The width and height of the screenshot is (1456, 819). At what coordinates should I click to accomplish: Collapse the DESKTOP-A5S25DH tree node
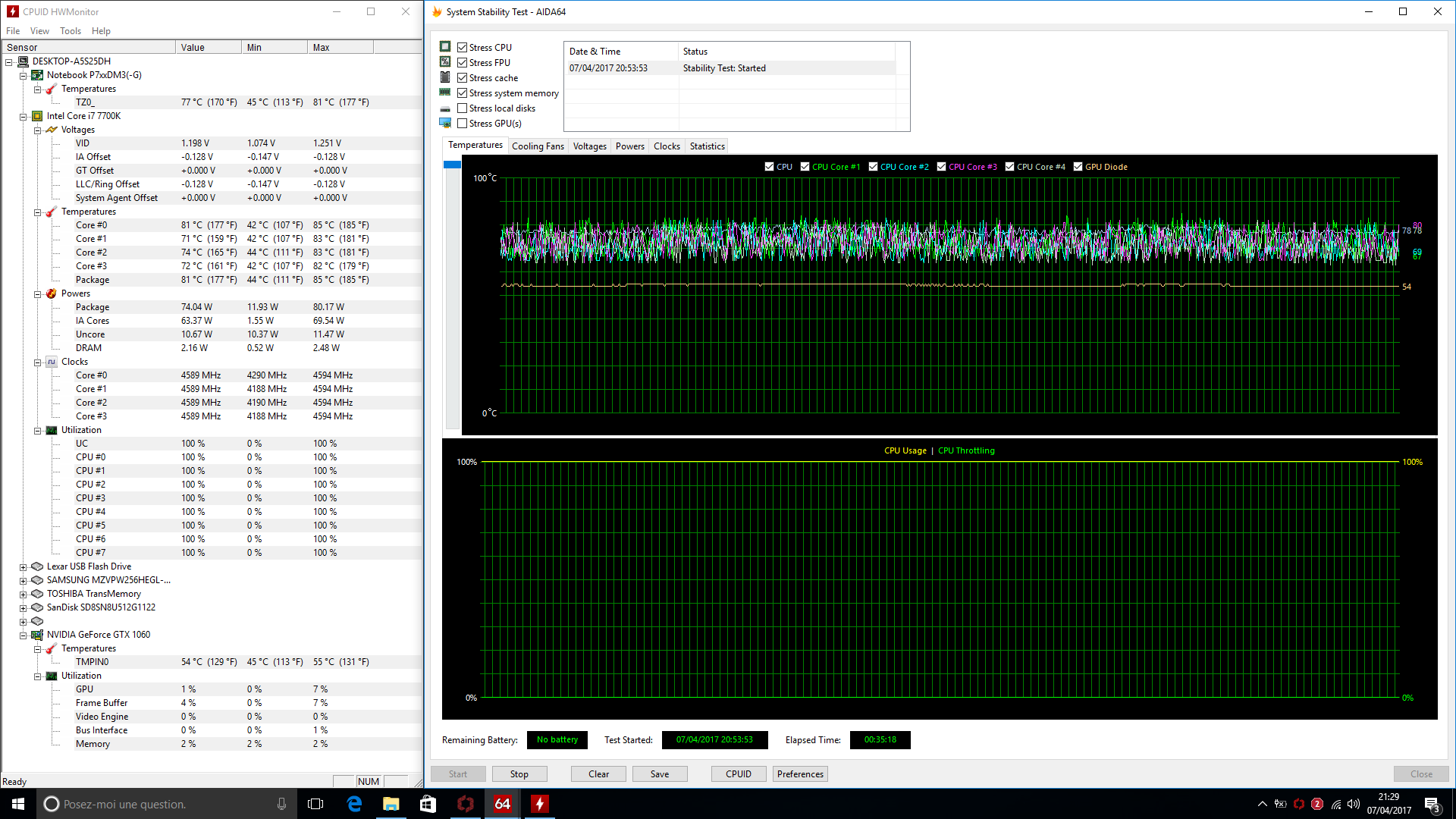pyautogui.click(x=9, y=62)
